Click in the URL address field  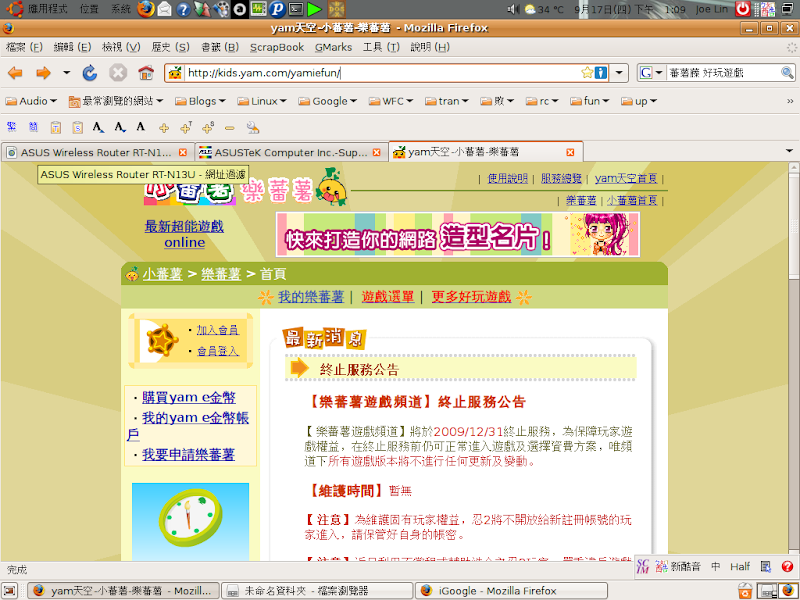click(383, 73)
